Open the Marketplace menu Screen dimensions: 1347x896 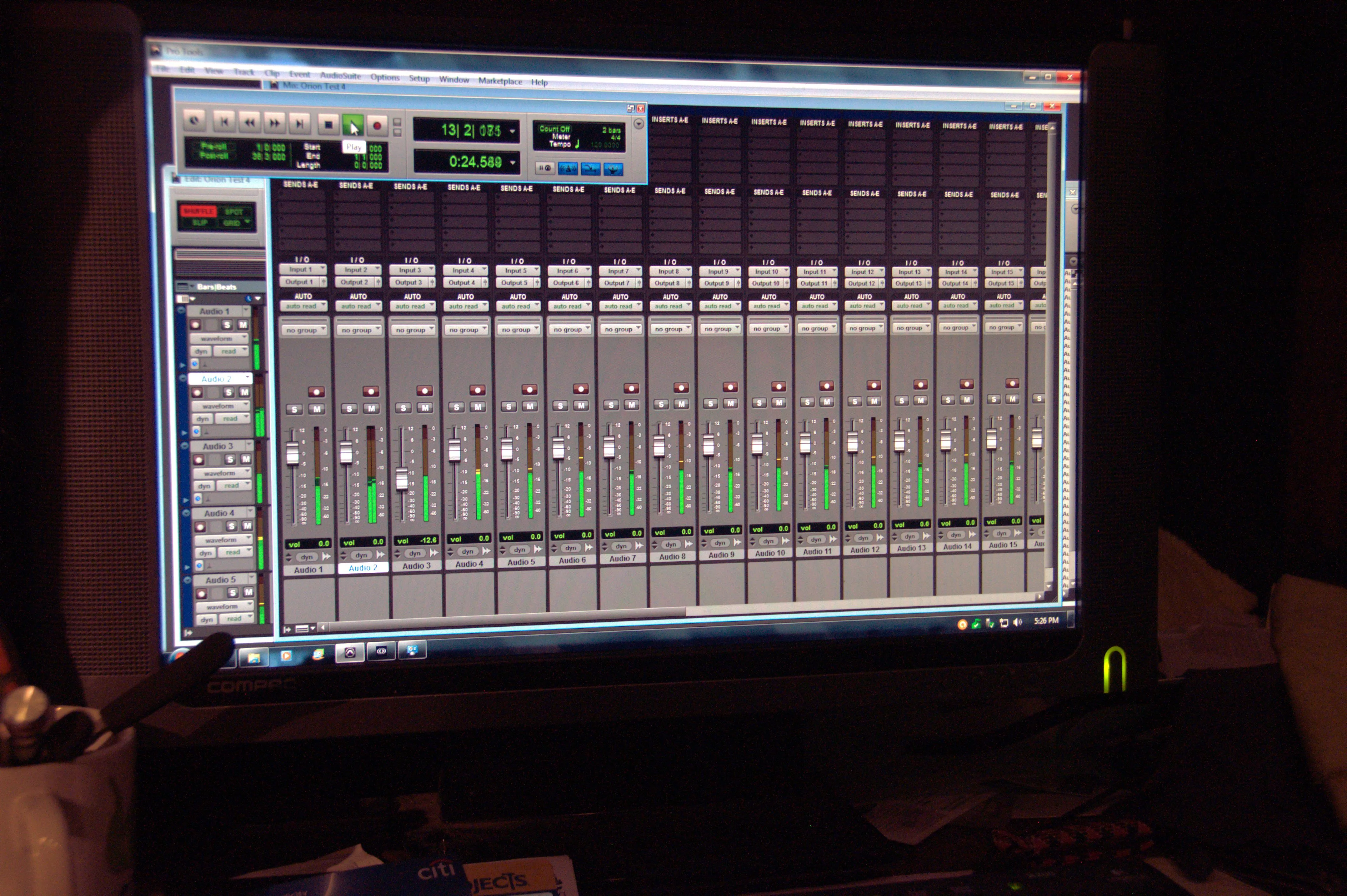tap(500, 81)
